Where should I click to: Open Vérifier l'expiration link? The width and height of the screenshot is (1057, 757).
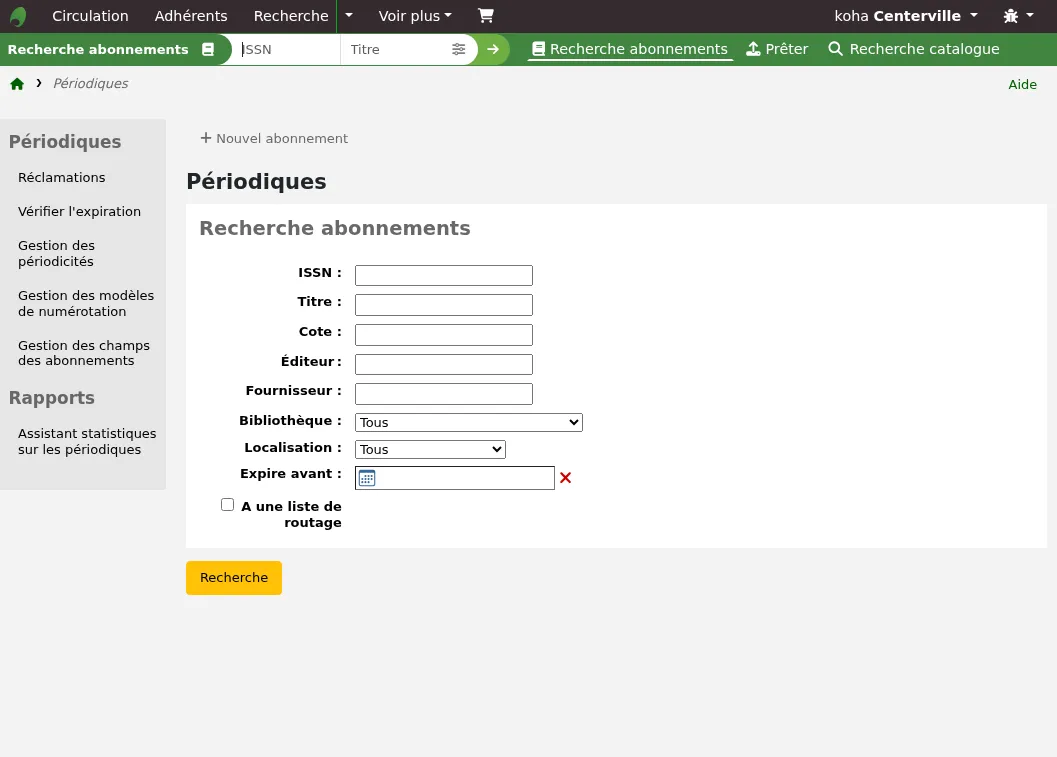(80, 211)
